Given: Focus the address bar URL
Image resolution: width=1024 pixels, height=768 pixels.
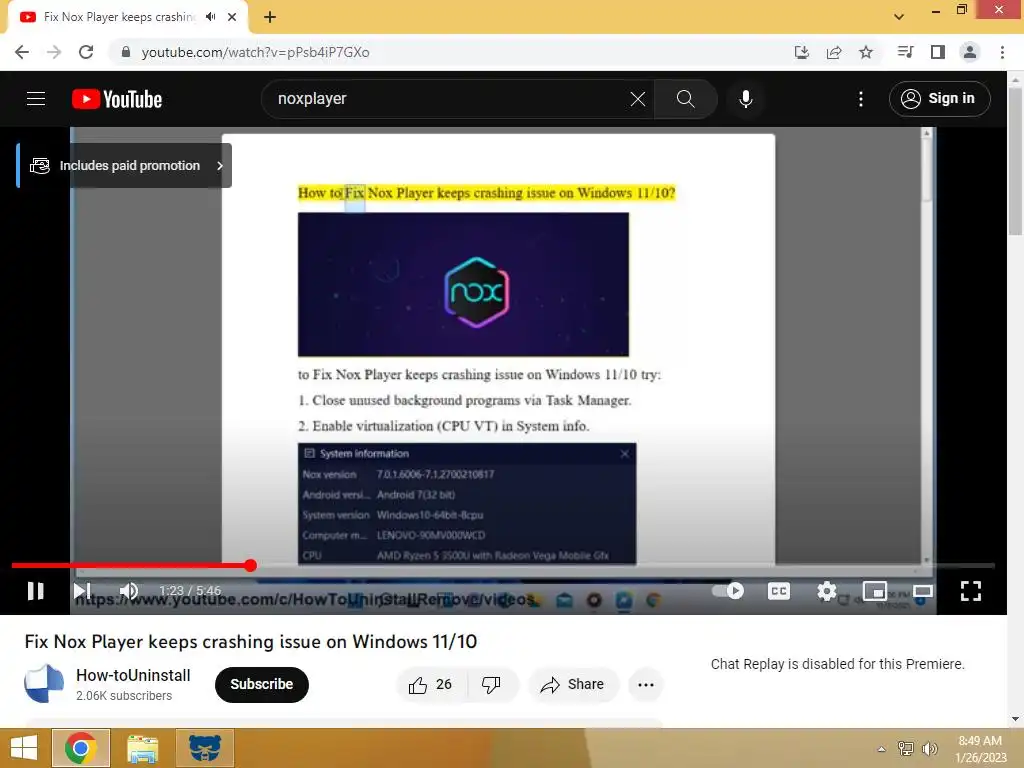Looking at the screenshot, I should 255,52.
